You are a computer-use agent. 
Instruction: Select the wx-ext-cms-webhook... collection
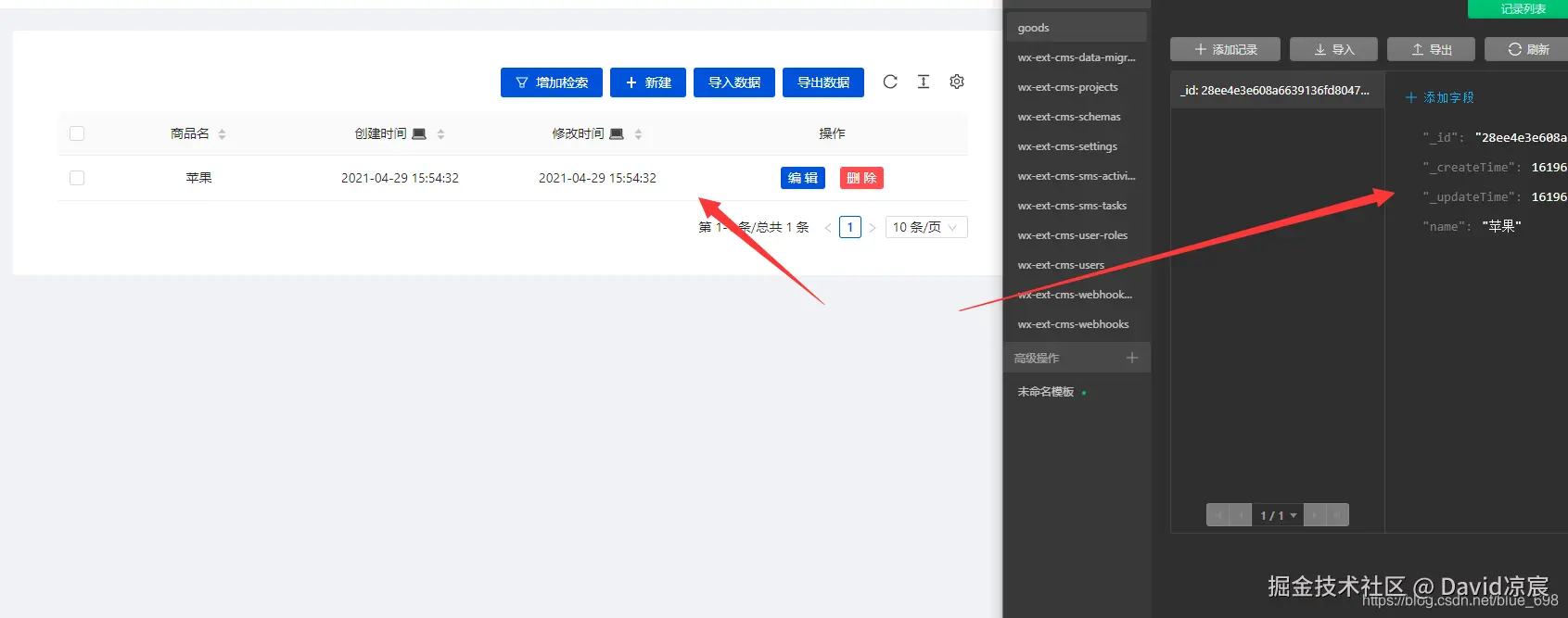click(1077, 295)
